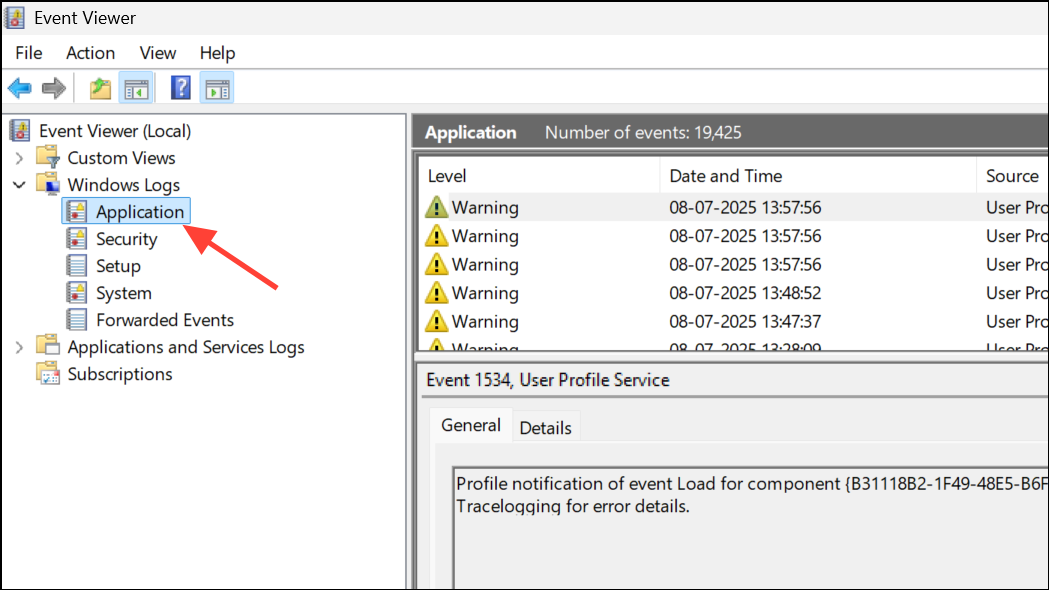Click the Back arrow toolbar icon
Viewport: 1049px width, 590px height.
click(19, 88)
